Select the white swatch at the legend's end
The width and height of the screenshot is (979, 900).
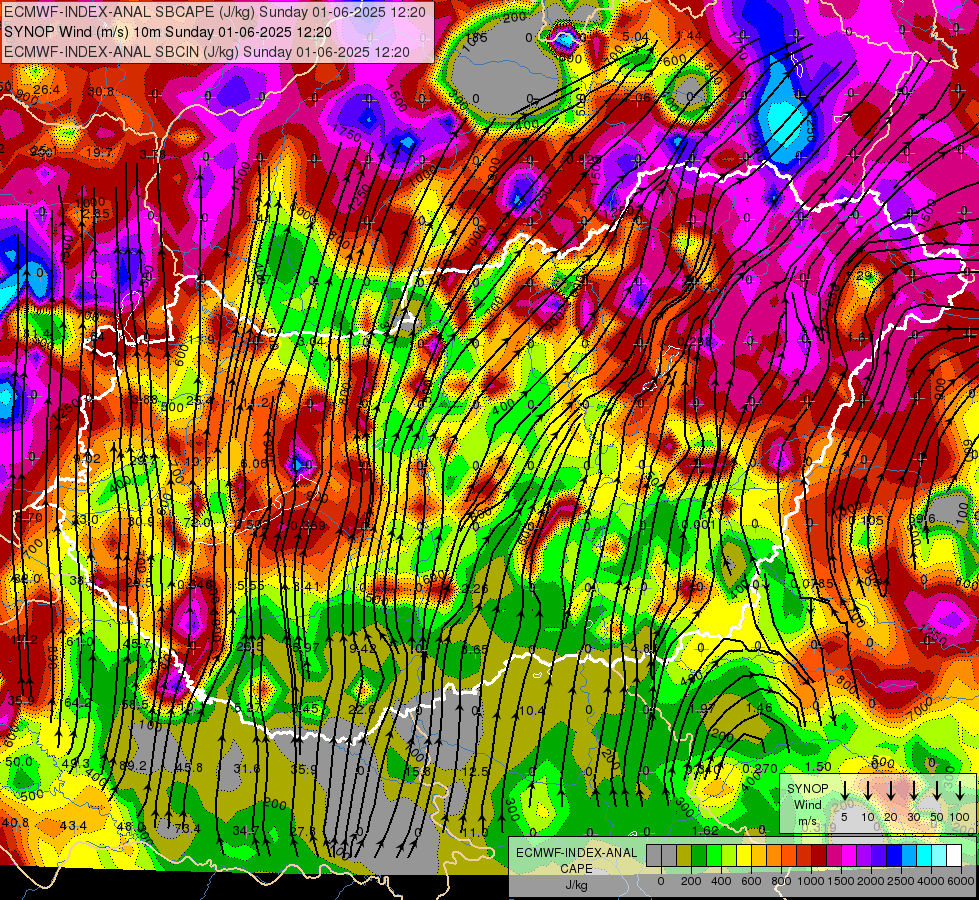coord(953,856)
